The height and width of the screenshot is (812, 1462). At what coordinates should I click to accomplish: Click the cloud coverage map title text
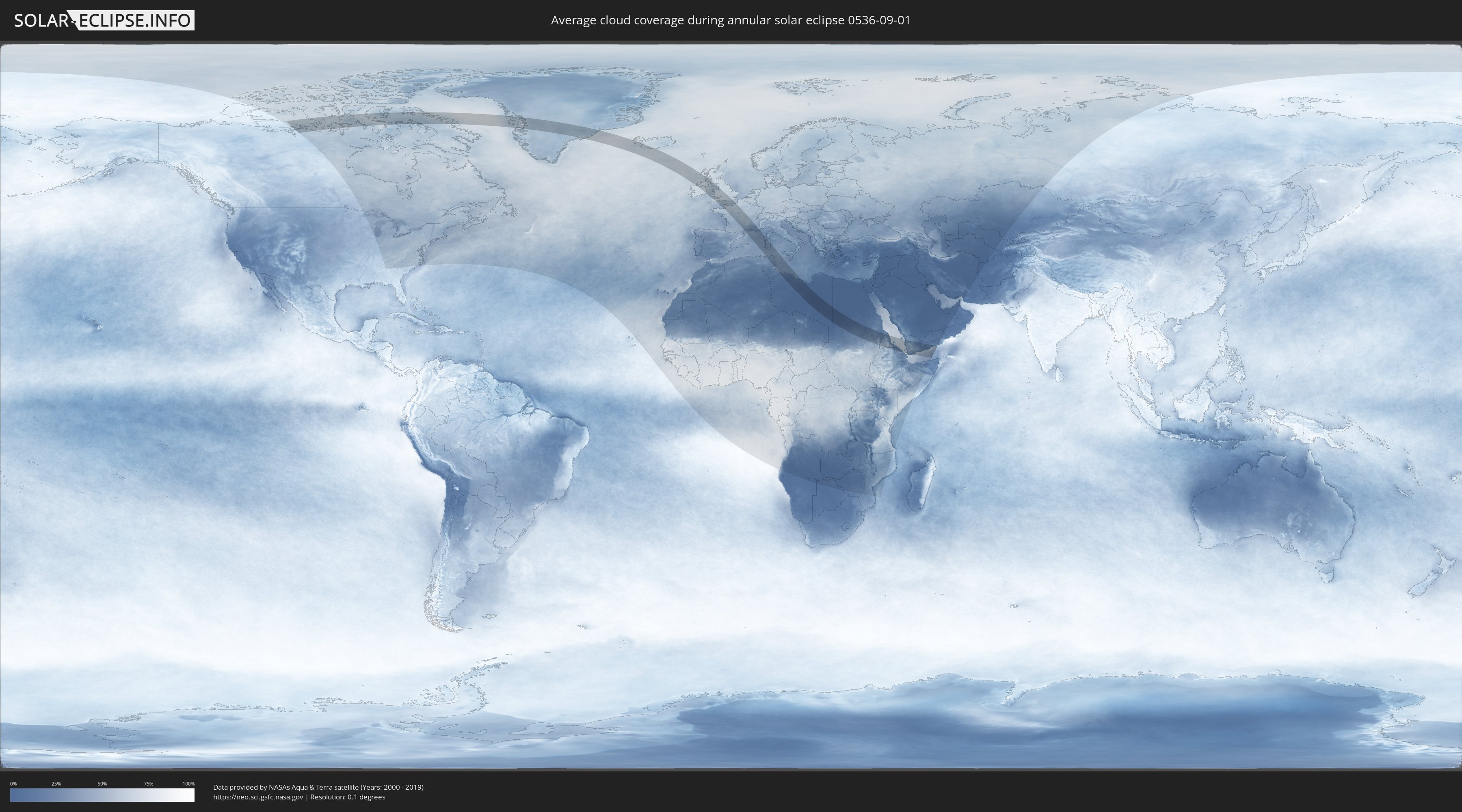click(731, 20)
